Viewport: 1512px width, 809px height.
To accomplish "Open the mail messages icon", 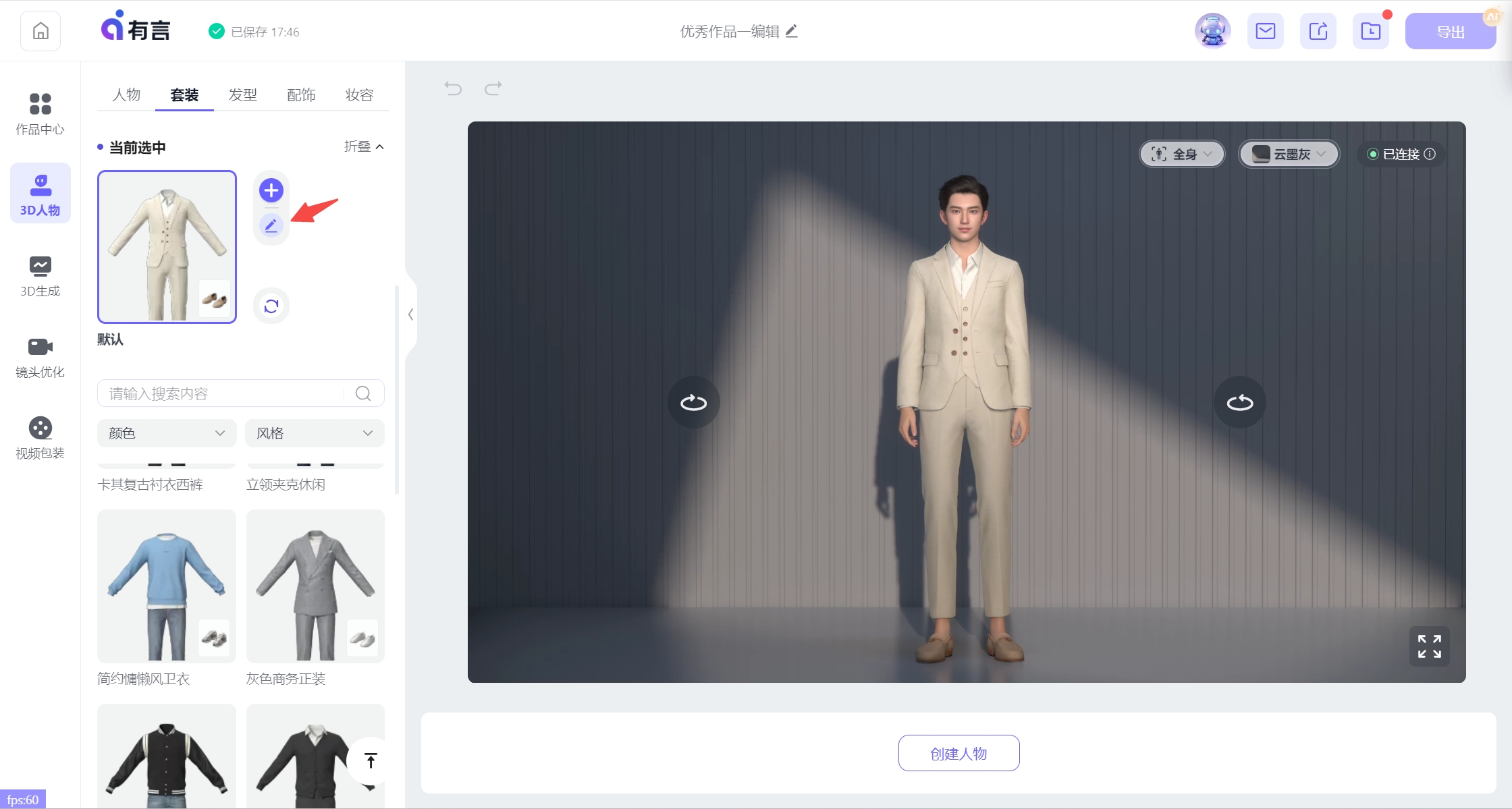I will pyautogui.click(x=1266, y=31).
